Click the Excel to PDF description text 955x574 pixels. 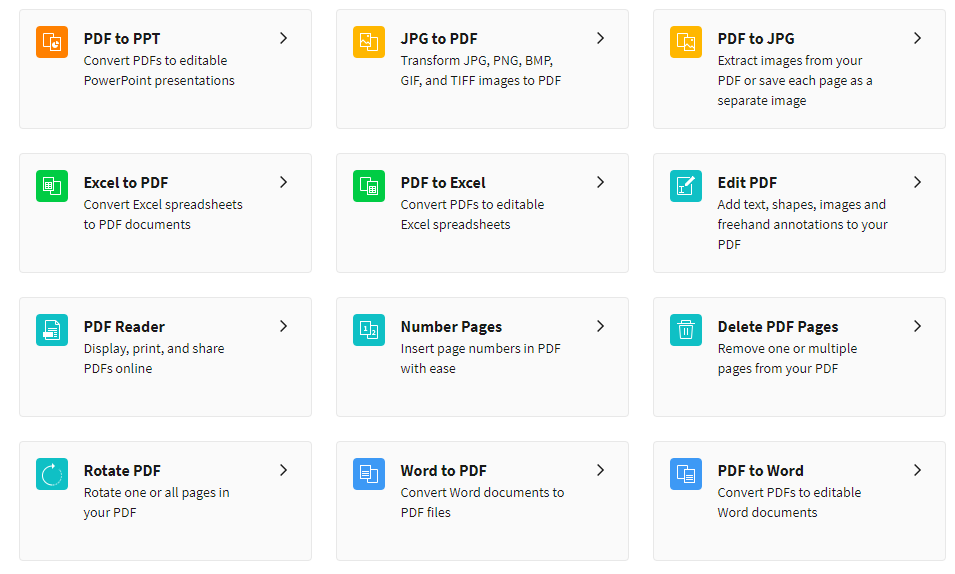163,214
